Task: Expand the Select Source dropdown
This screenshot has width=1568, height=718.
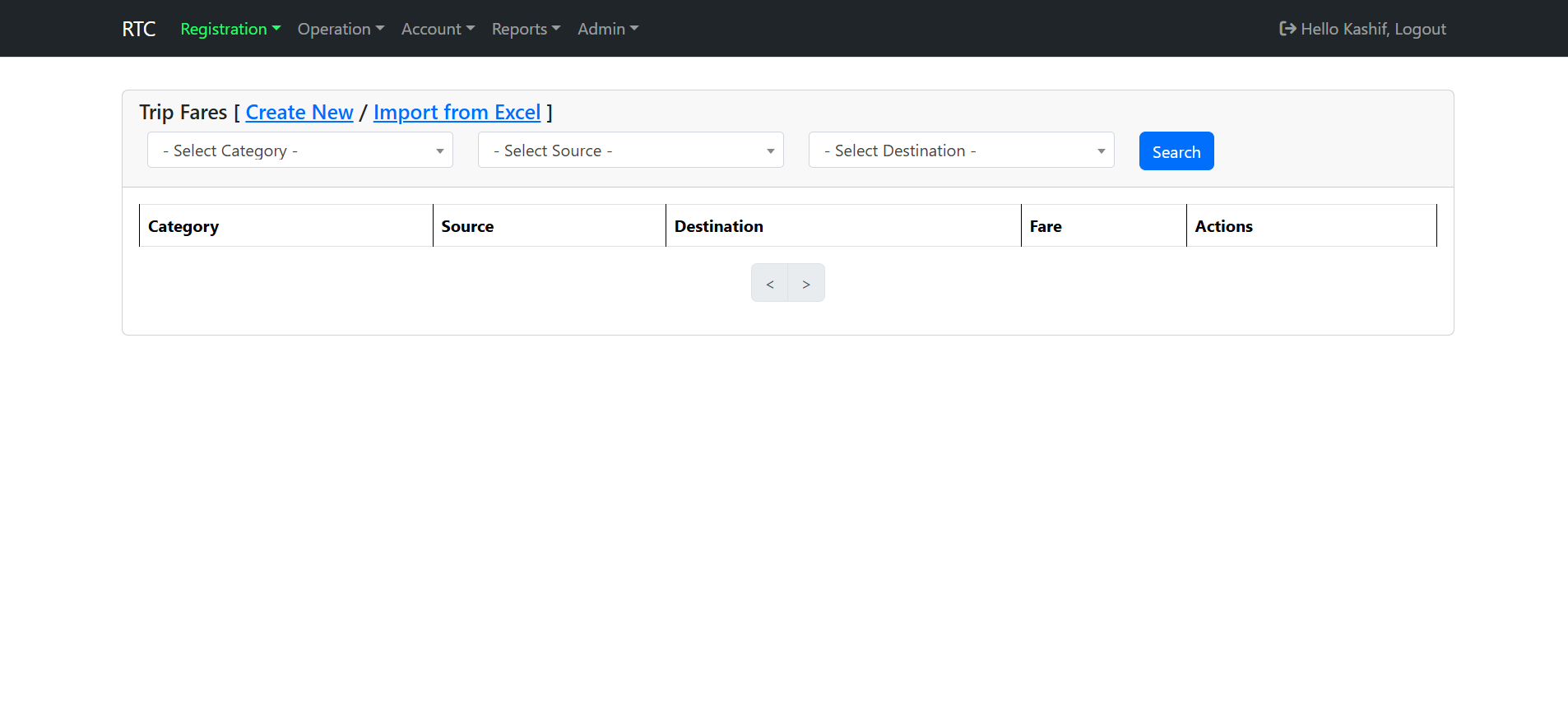Action: coord(630,151)
